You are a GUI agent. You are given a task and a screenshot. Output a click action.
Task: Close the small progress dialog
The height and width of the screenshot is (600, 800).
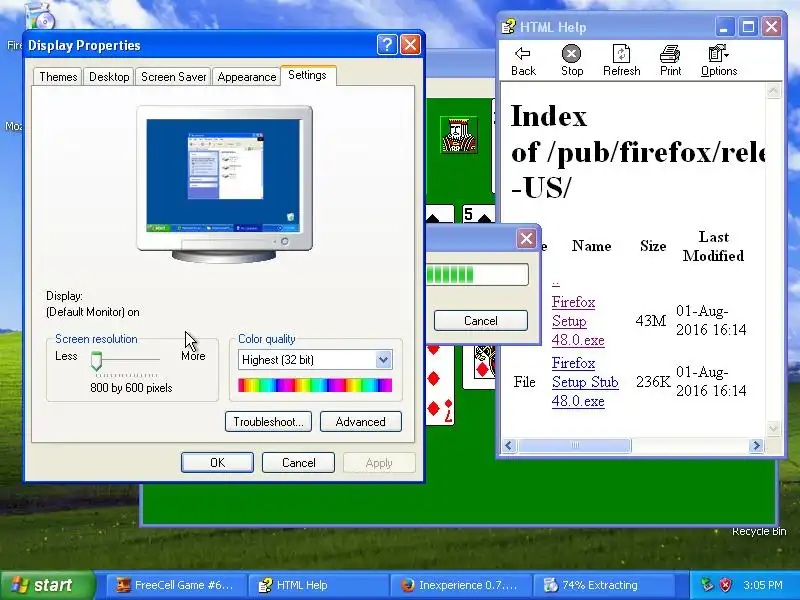click(526, 238)
